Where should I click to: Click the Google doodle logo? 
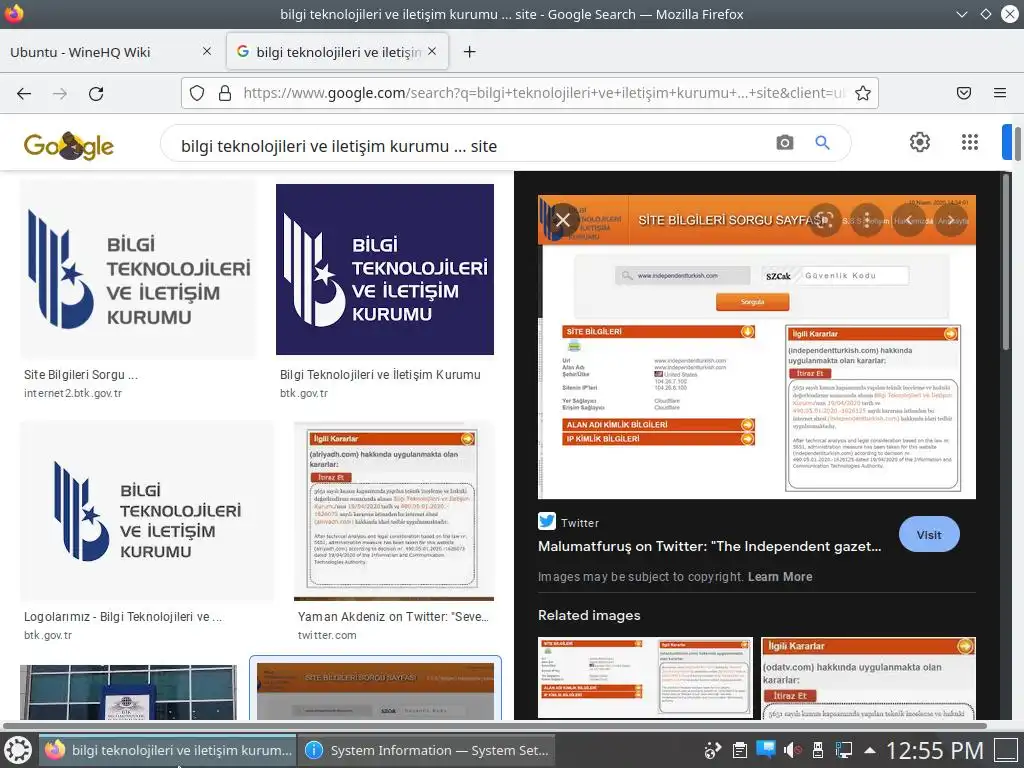69,145
